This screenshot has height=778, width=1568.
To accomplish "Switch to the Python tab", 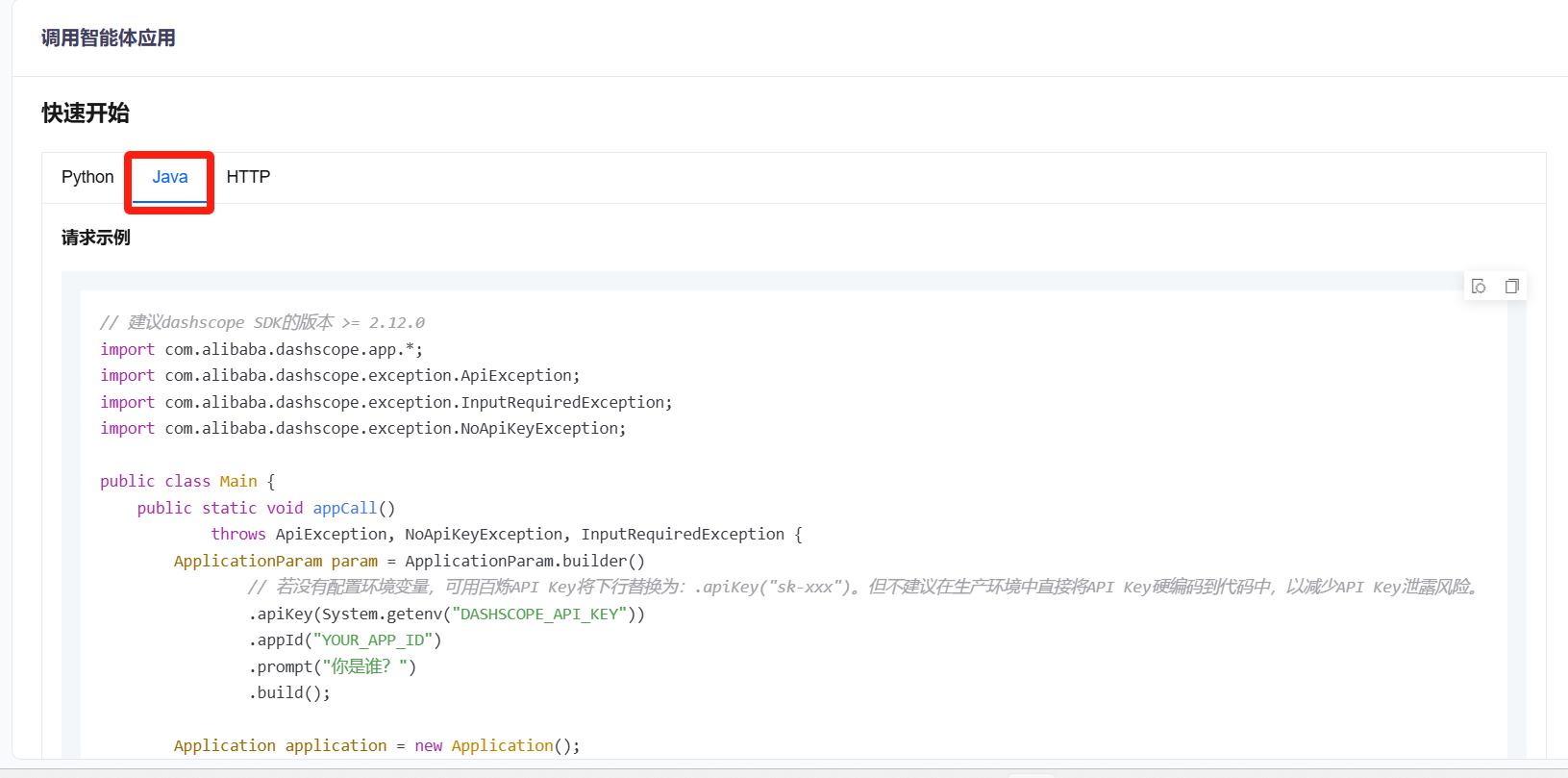I will point(87,177).
